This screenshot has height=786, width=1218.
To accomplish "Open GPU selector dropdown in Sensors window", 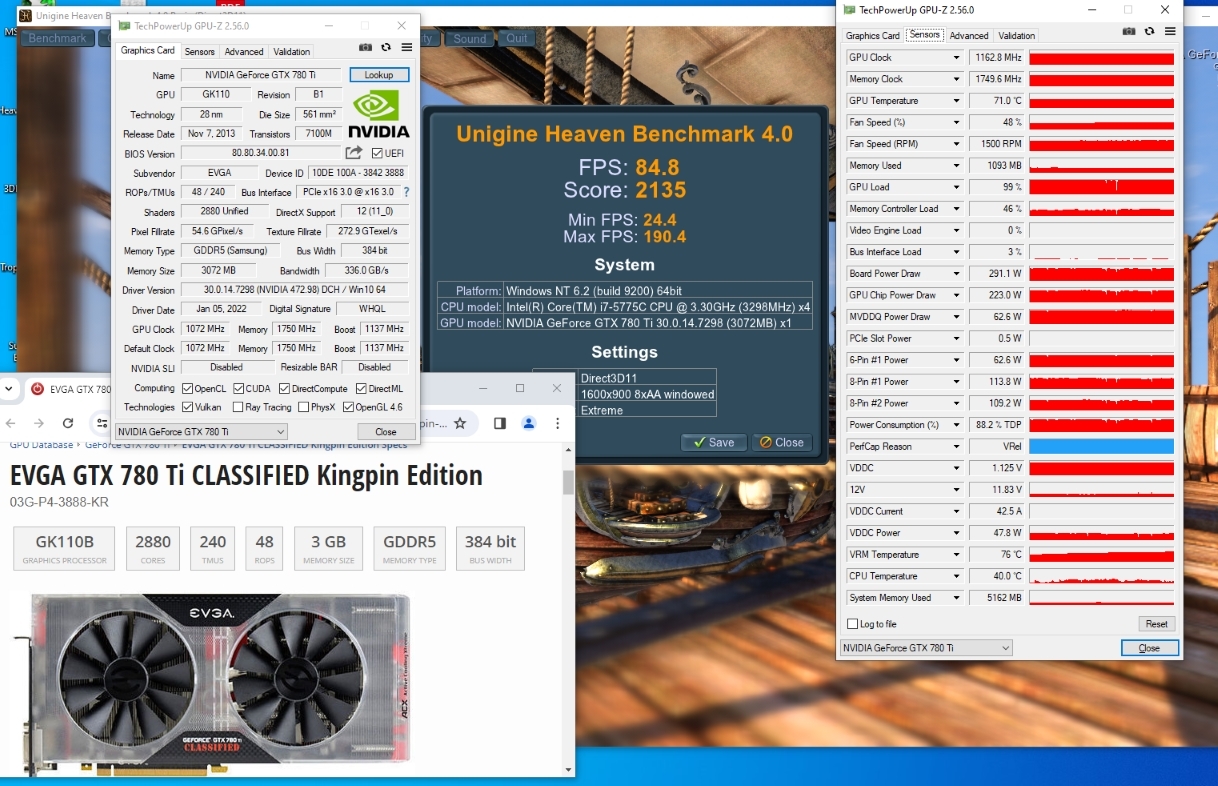I will (926, 648).
